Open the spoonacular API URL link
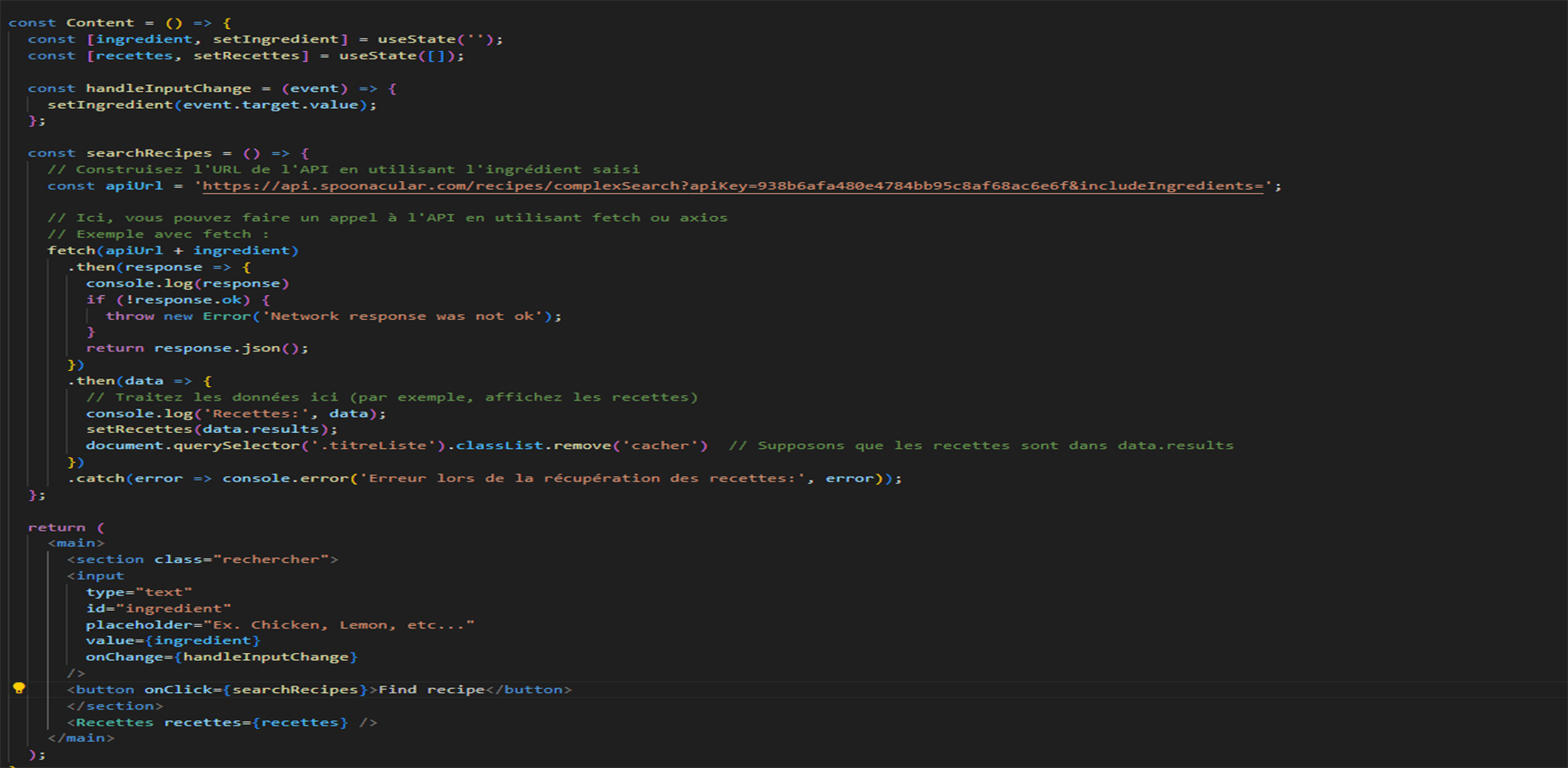This screenshot has height=768, width=1568. click(733, 185)
